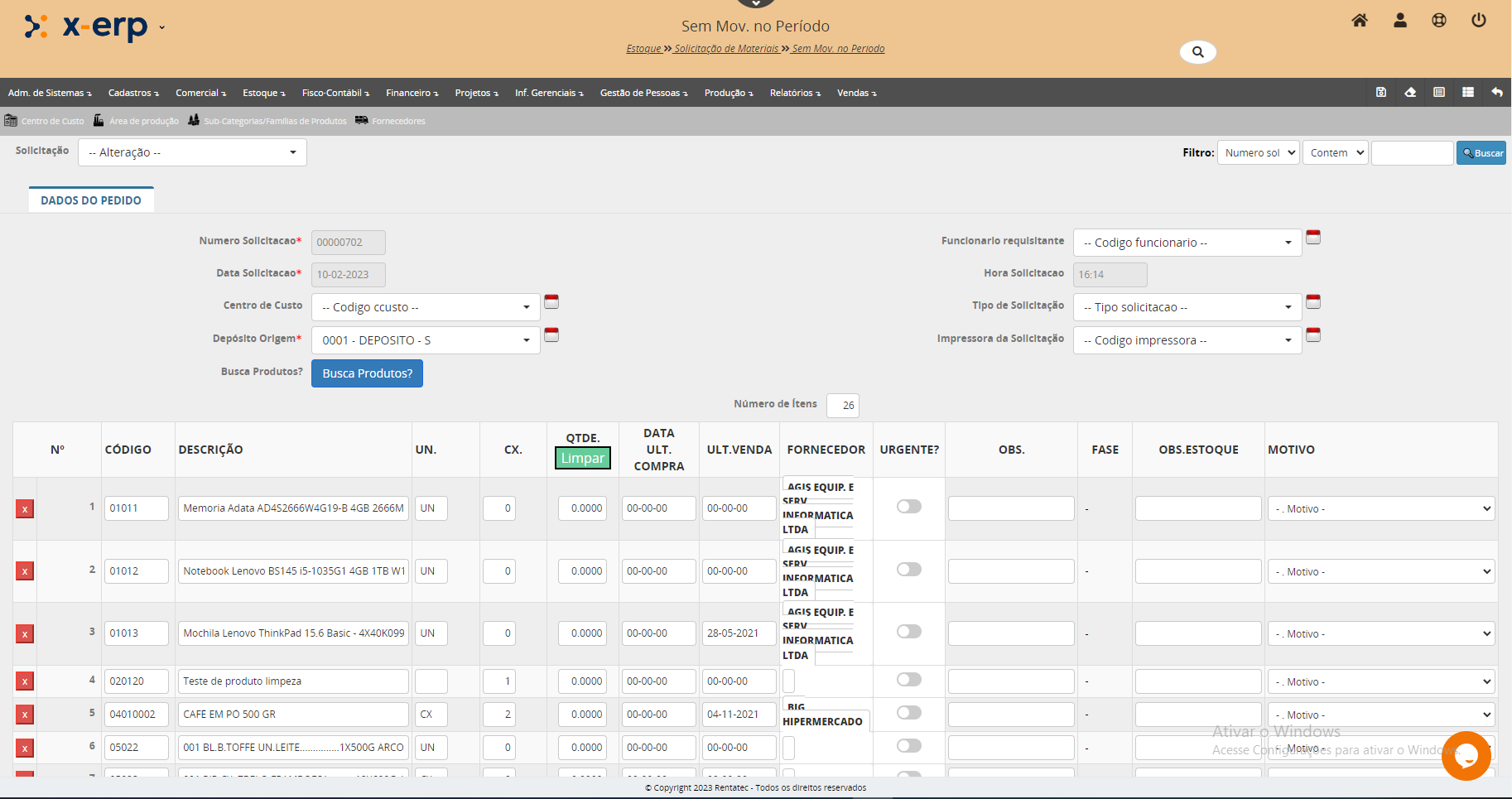Expand the Tipo de Solicitação dropdown
This screenshot has width=1512, height=799.
click(x=1187, y=307)
